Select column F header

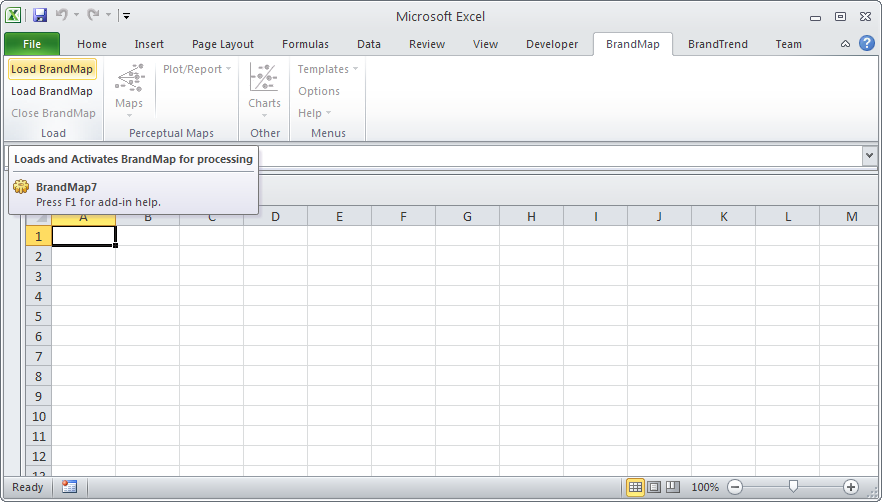coord(403,217)
